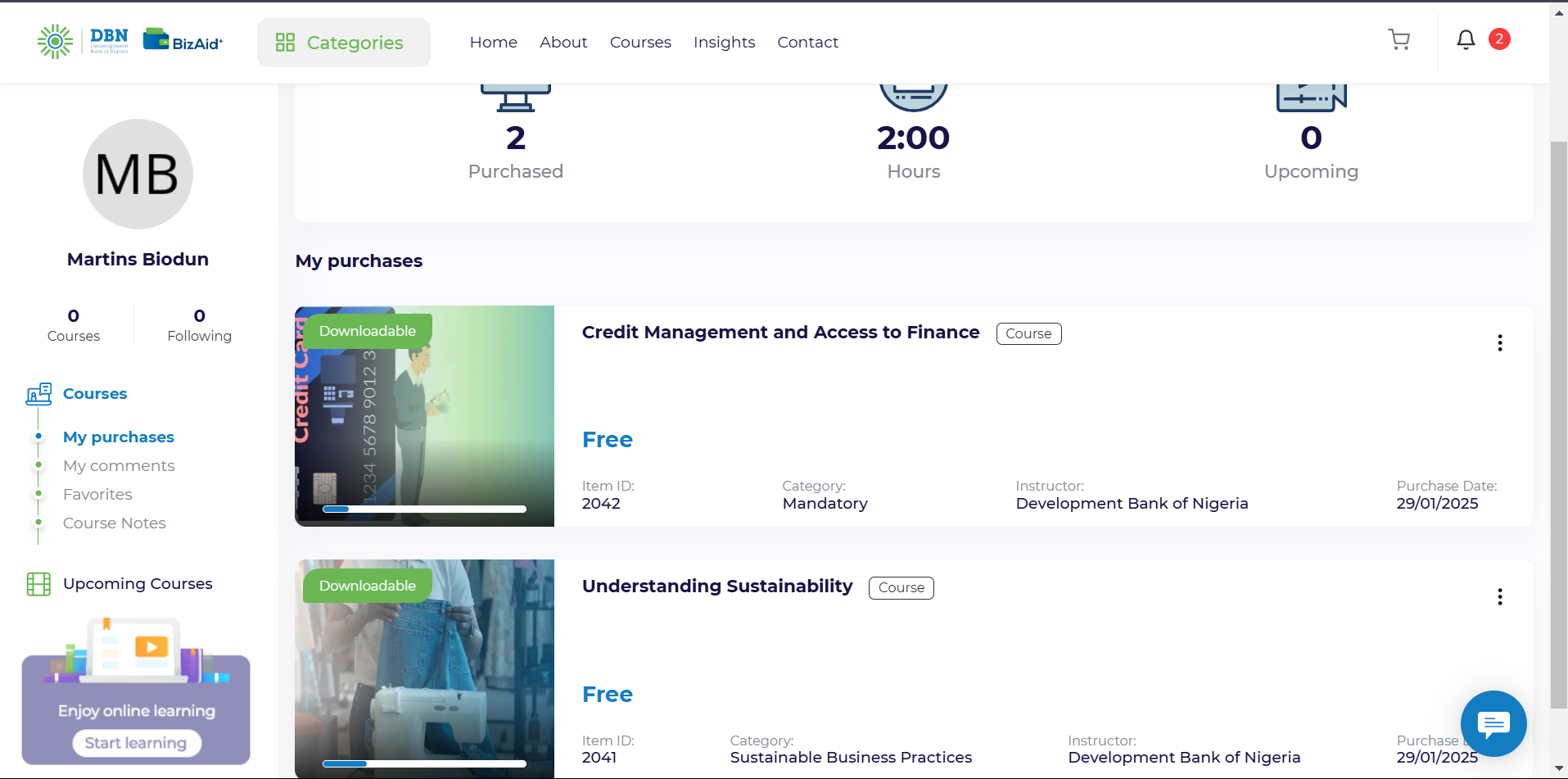This screenshot has width=1568, height=779.
Task: Open options menu for Understanding Sustainability course
Action: tap(1500, 597)
